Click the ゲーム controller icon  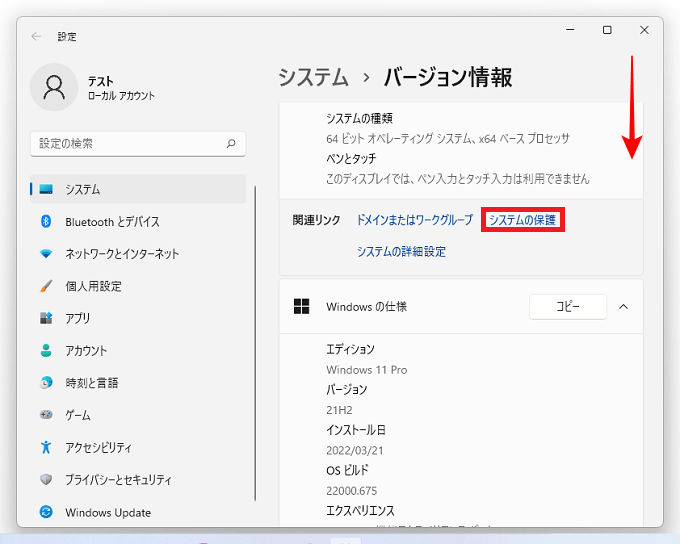tap(46, 415)
